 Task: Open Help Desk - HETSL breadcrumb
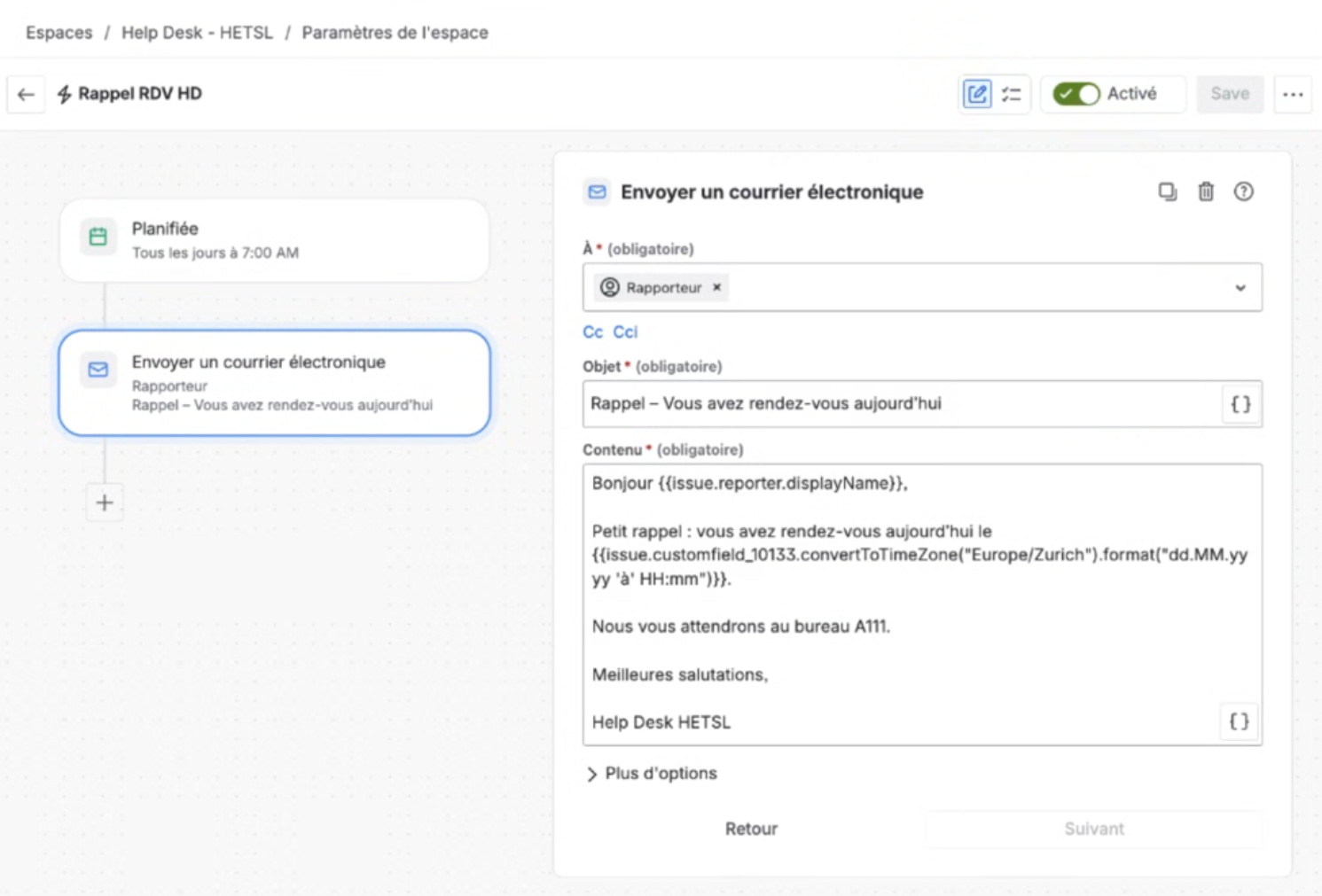pyautogui.click(x=197, y=33)
